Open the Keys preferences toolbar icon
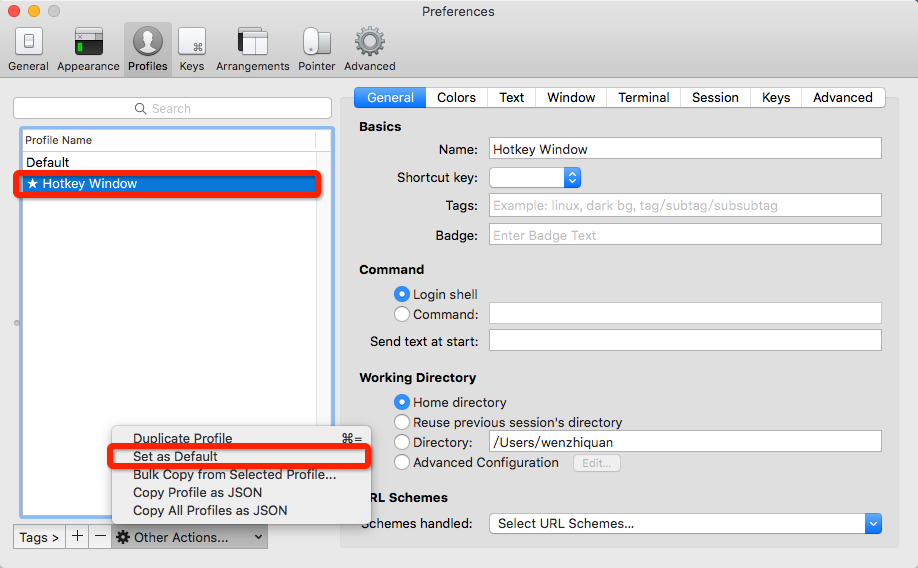 pos(192,49)
